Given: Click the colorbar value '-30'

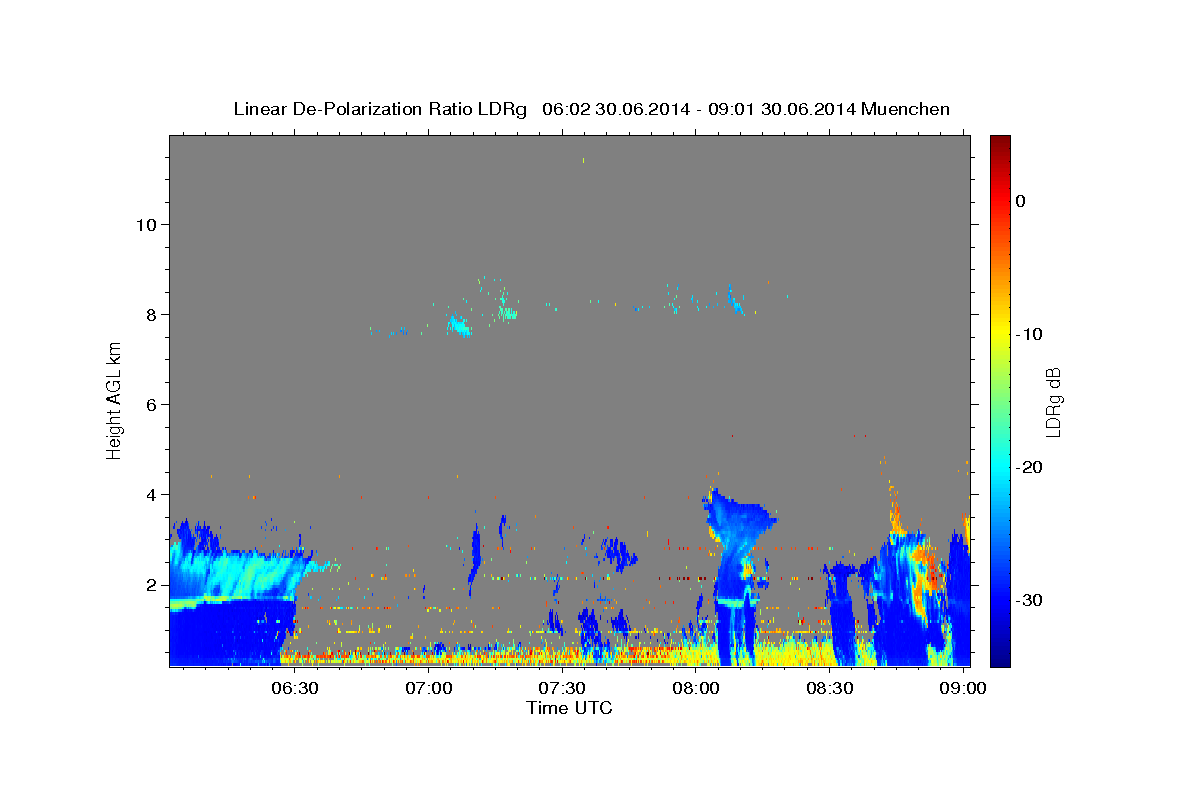Looking at the screenshot, I should click(1030, 600).
